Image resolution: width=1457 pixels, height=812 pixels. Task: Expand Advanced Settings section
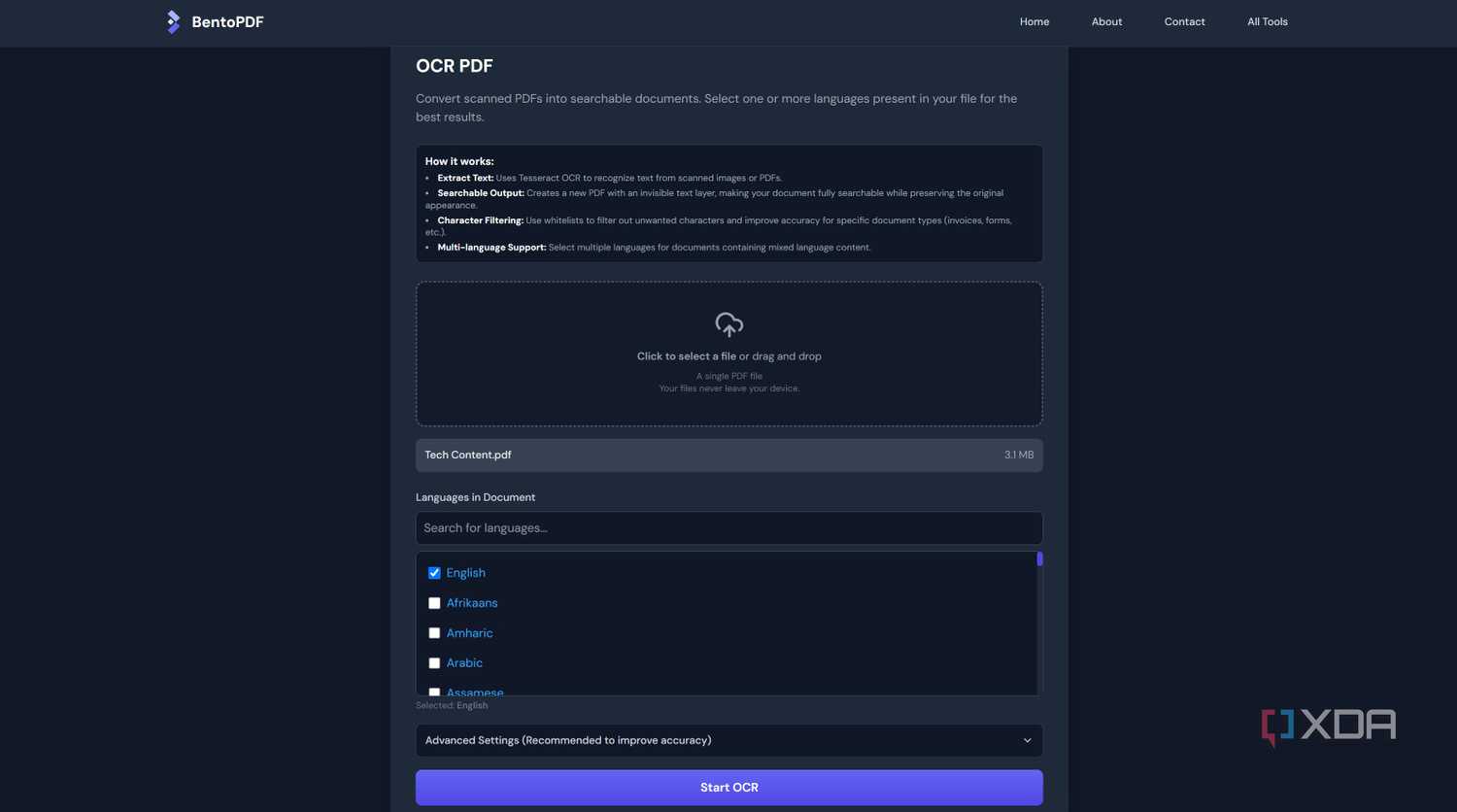tap(728, 740)
